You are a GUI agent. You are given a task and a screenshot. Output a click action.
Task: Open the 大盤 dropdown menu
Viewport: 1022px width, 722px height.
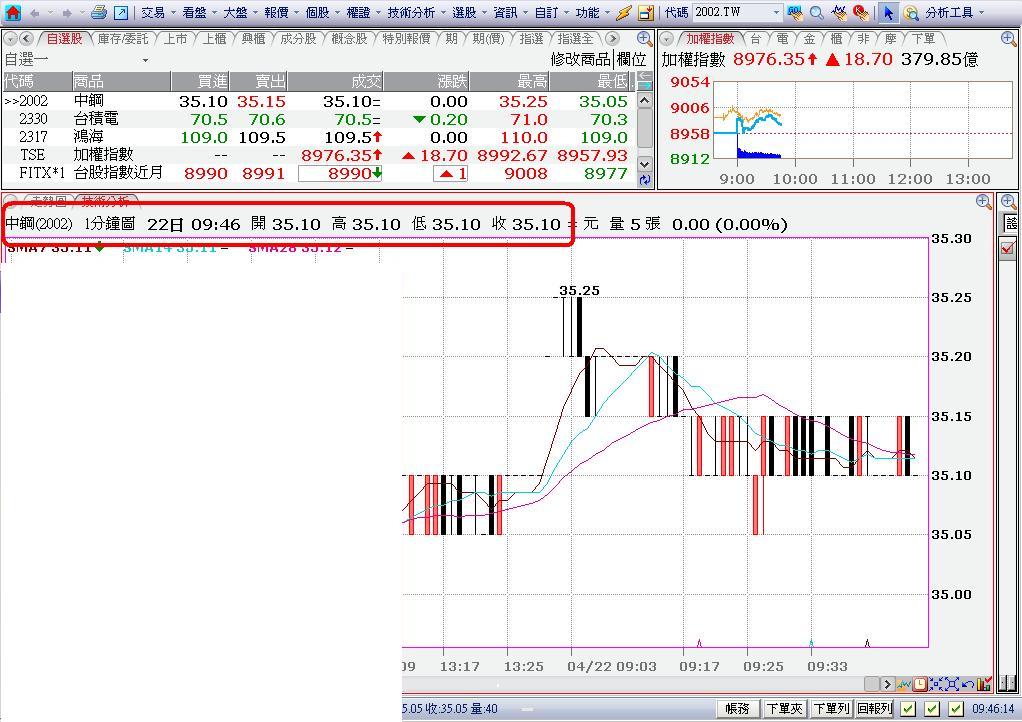tap(241, 12)
